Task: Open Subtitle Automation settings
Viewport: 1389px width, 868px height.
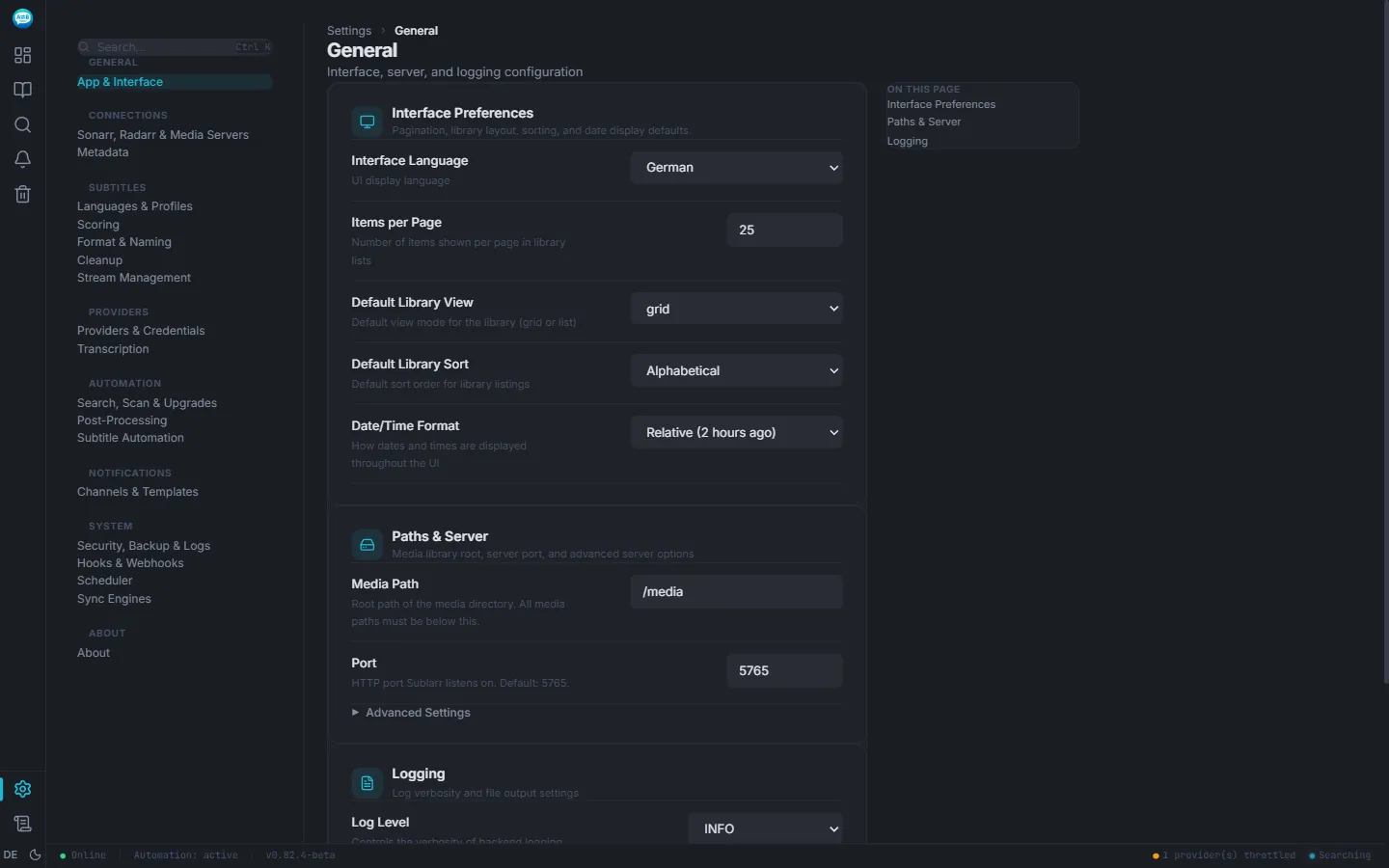Action: (130, 438)
